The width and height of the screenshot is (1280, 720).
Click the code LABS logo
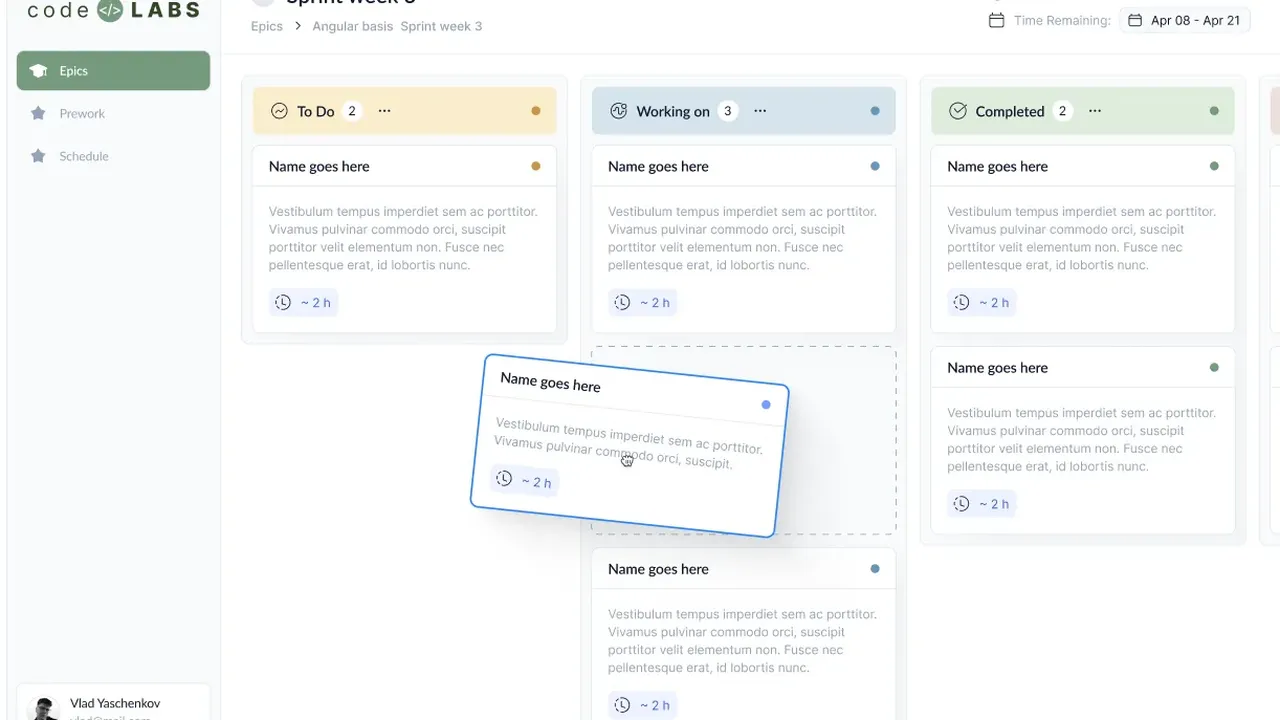[113, 11]
